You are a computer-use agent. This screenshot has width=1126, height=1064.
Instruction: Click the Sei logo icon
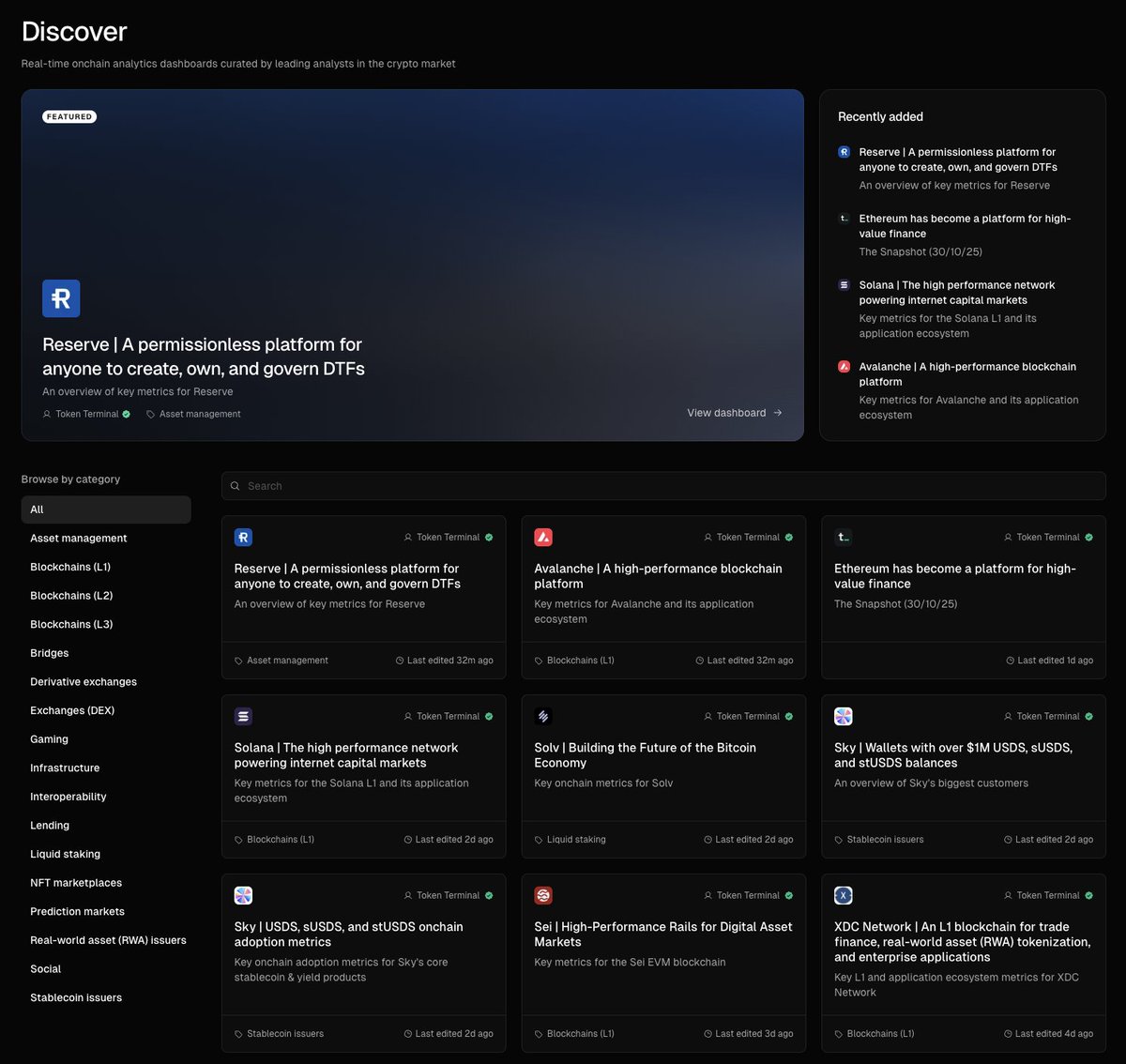pos(543,895)
